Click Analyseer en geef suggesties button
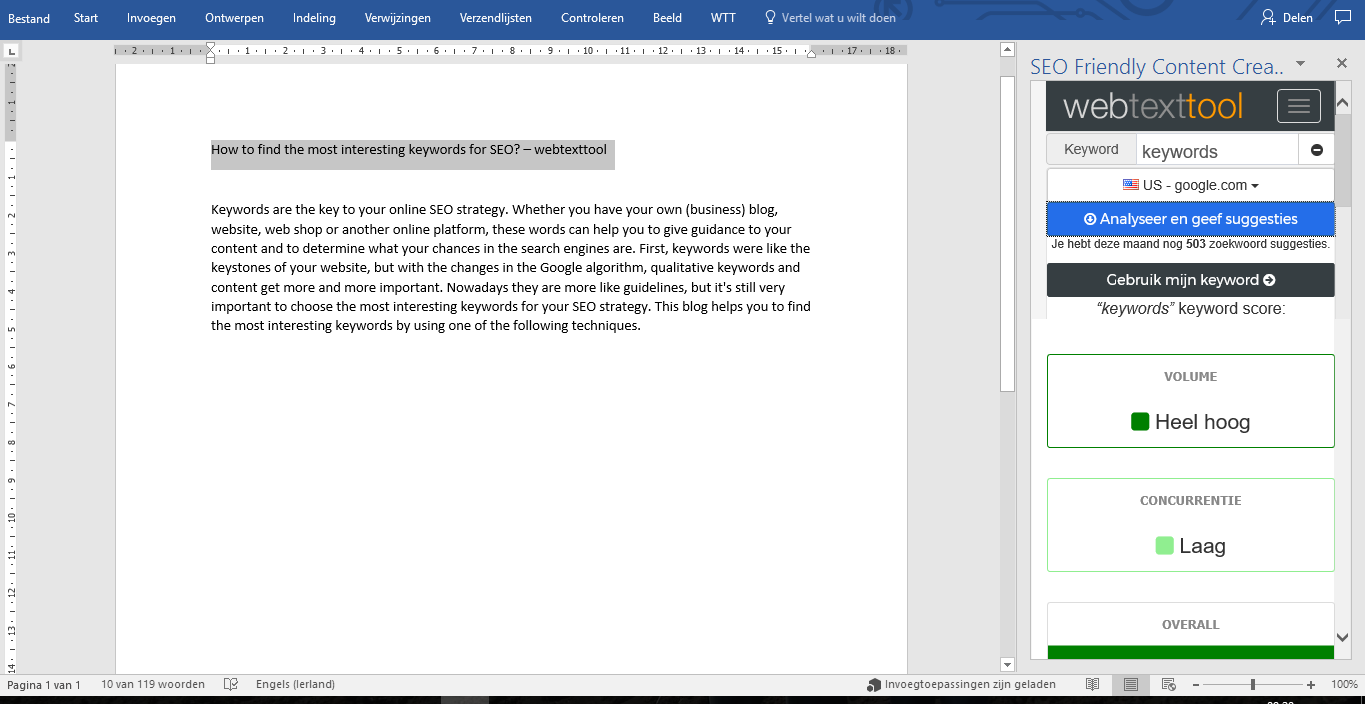Image resolution: width=1365 pixels, height=704 pixels. coord(1190,219)
